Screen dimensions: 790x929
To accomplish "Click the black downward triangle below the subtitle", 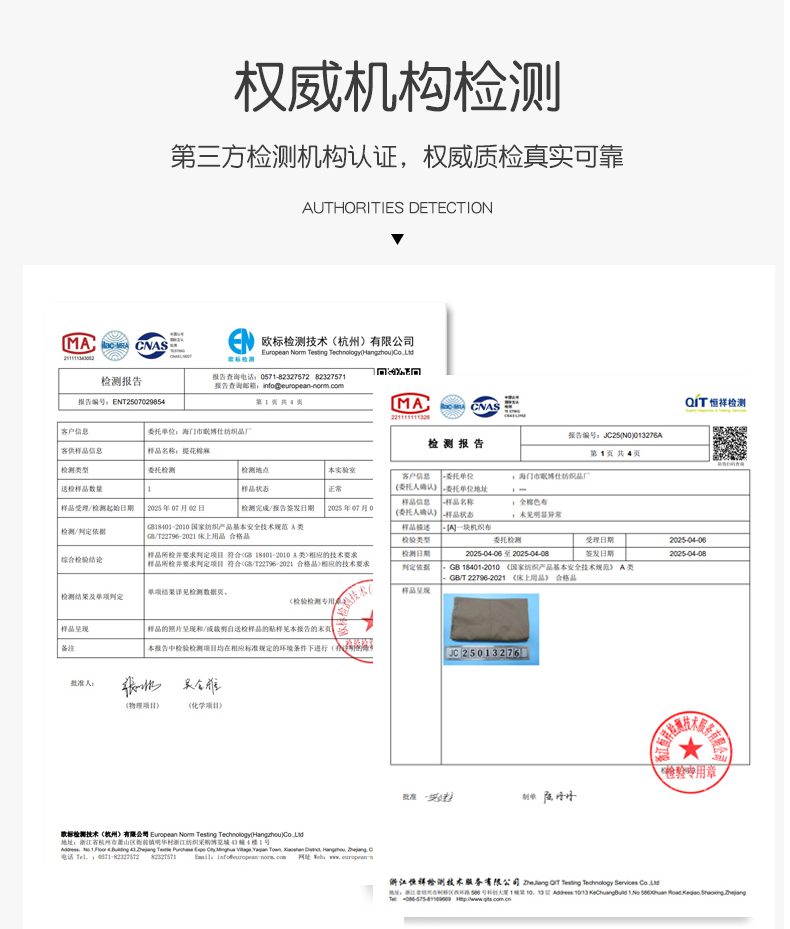I will pos(397,239).
